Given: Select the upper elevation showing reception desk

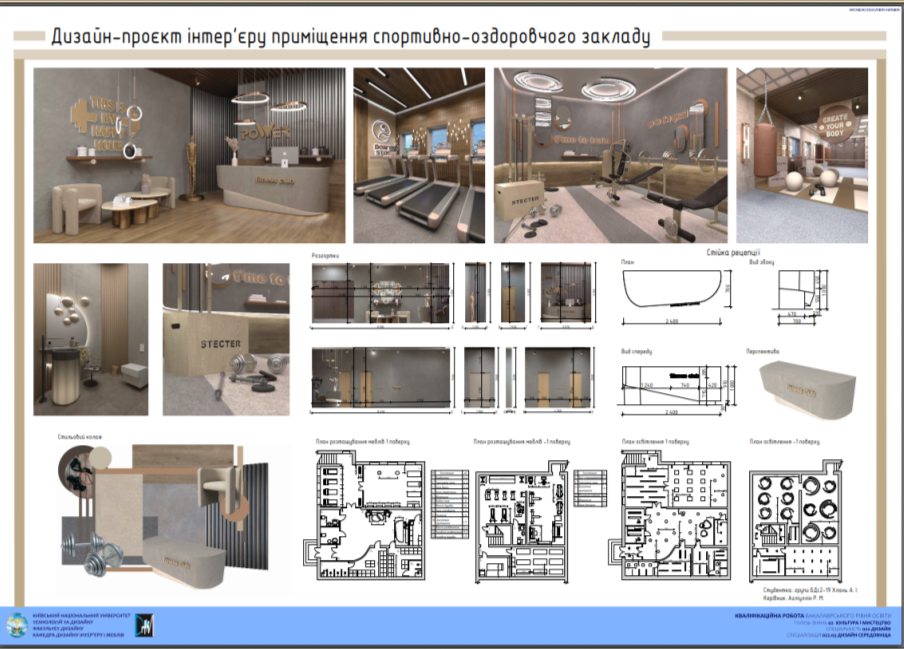Looking at the screenshot, I should pos(566,293).
